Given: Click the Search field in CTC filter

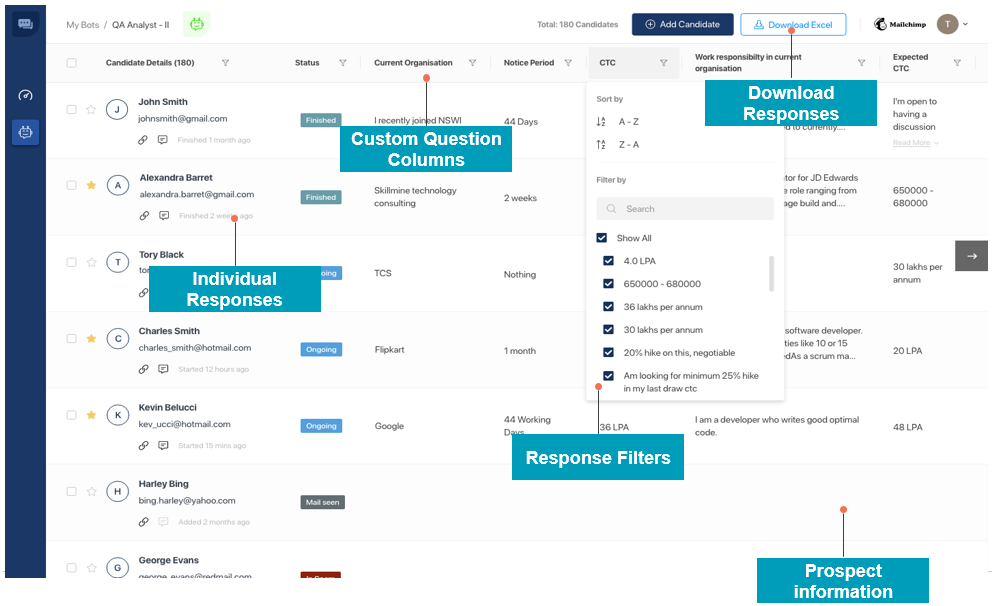Looking at the screenshot, I should (x=685, y=209).
